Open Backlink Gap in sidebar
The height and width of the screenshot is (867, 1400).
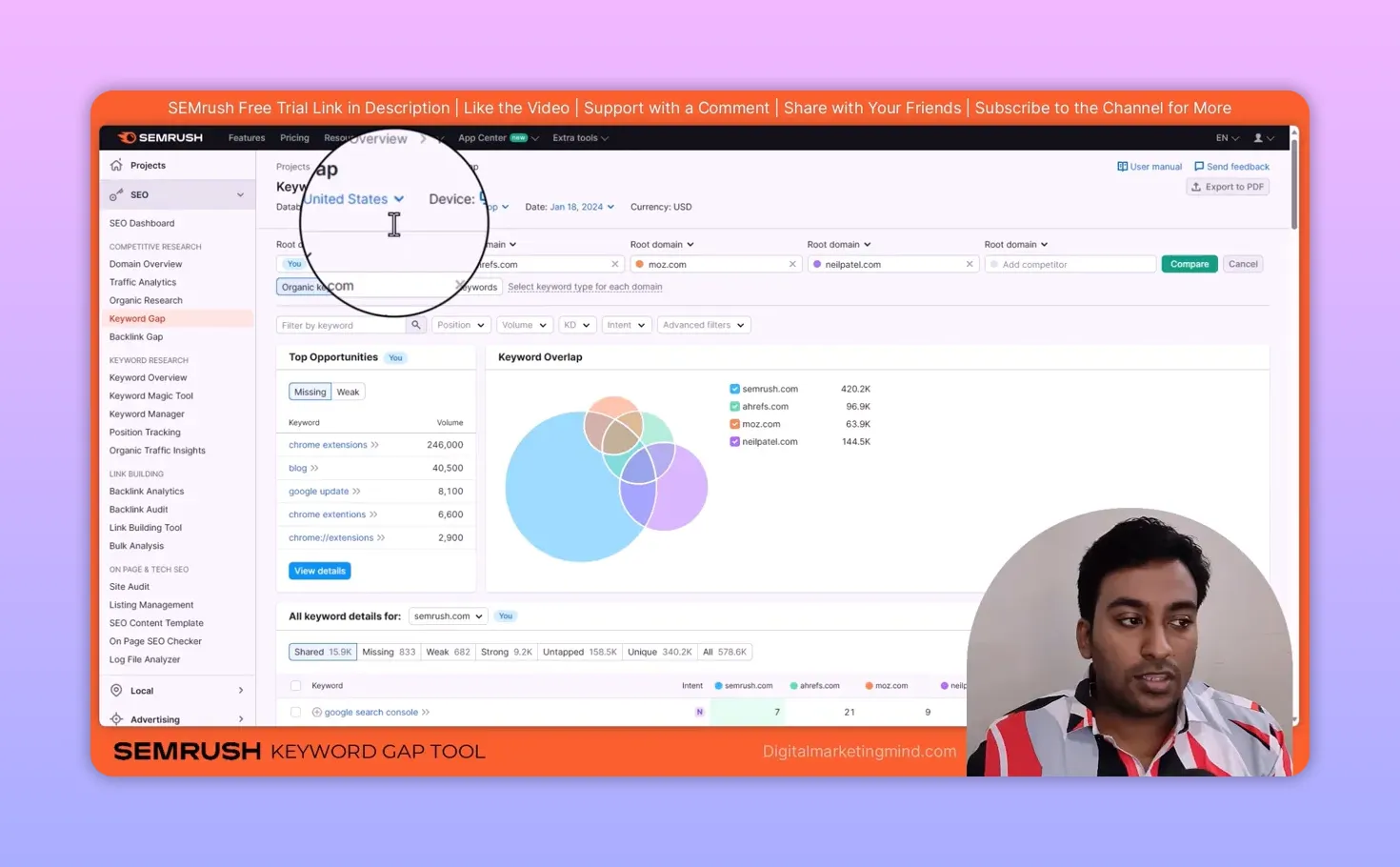pyautogui.click(x=136, y=336)
